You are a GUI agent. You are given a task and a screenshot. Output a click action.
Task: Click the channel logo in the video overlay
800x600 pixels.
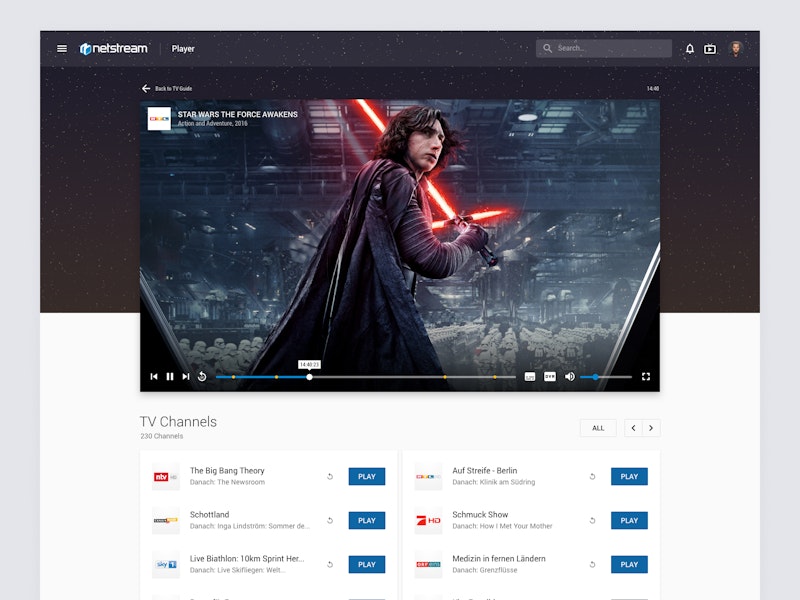[x=159, y=118]
